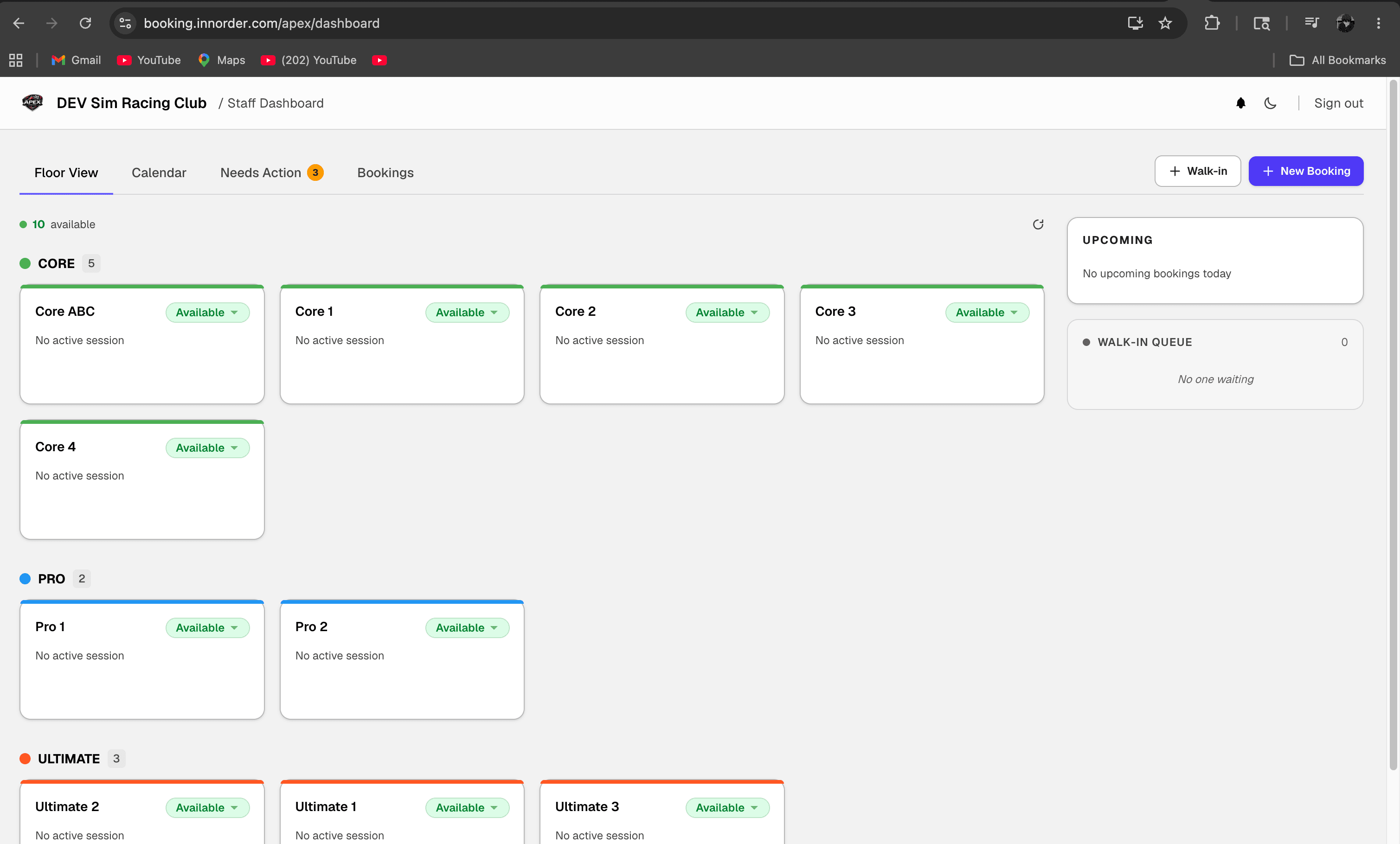Open Core 3 Available status dropdown
The width and height of the screenshot is (1400, 844).
click(987, 313)
